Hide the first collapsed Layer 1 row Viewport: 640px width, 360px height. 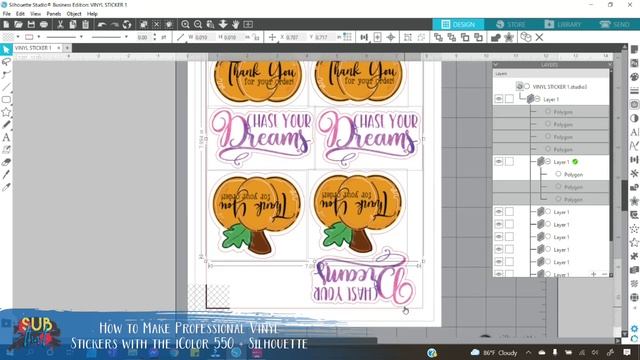499,212
